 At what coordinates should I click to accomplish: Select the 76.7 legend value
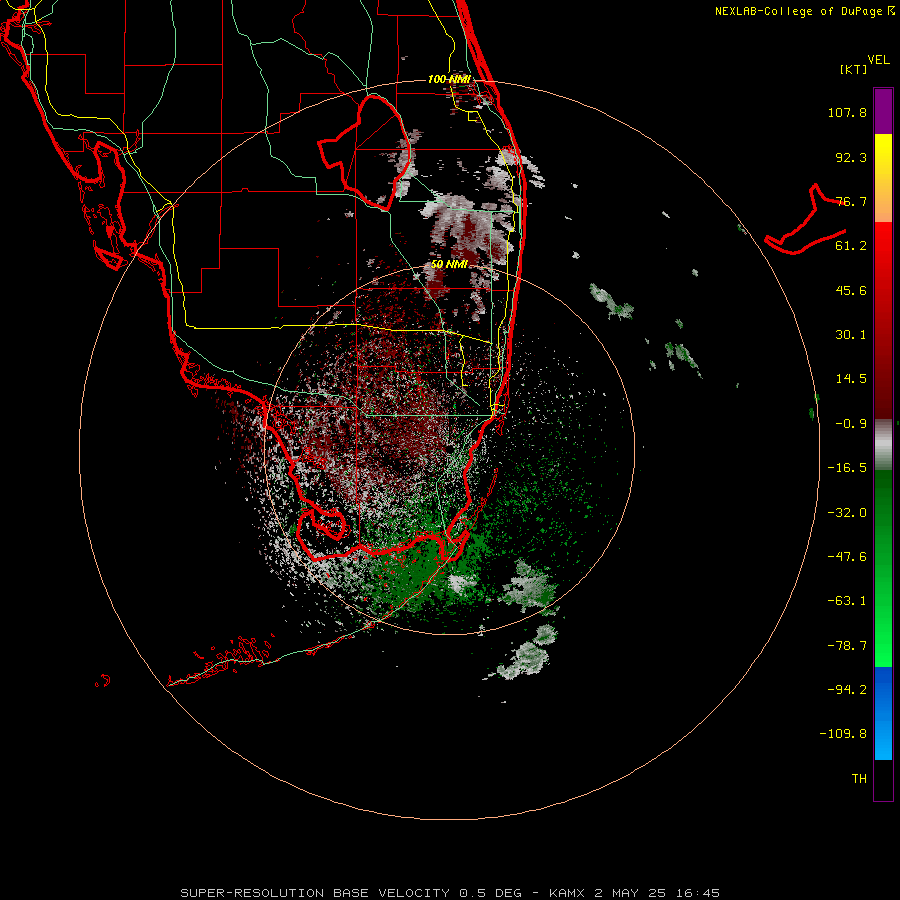(x=851, y=201)
